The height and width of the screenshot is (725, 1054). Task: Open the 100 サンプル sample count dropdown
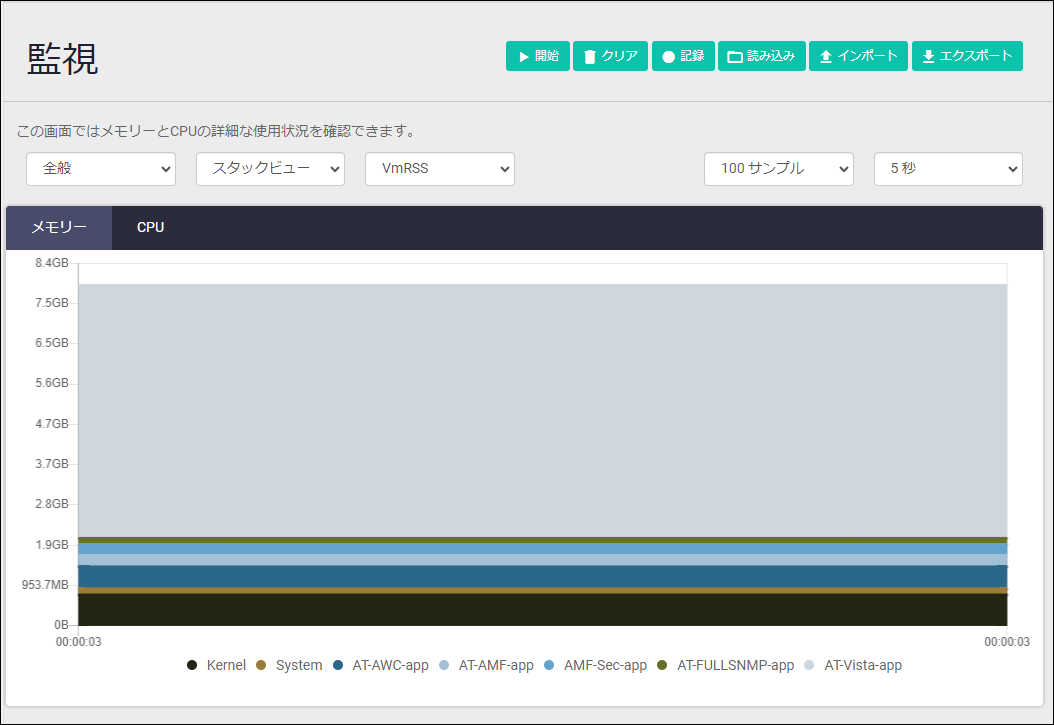tap(778, 169)
